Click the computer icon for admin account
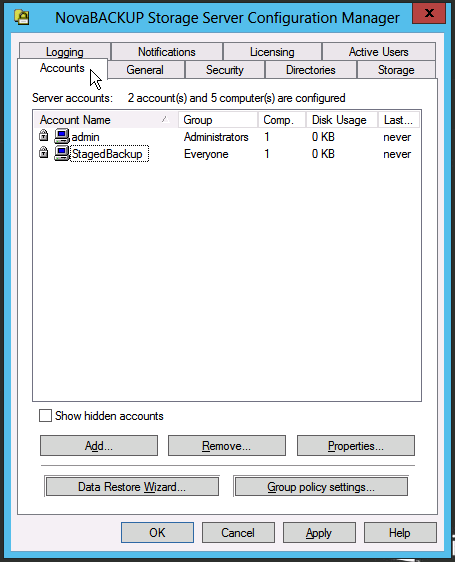Screen dimensions: 455x562 pos(62,136)
